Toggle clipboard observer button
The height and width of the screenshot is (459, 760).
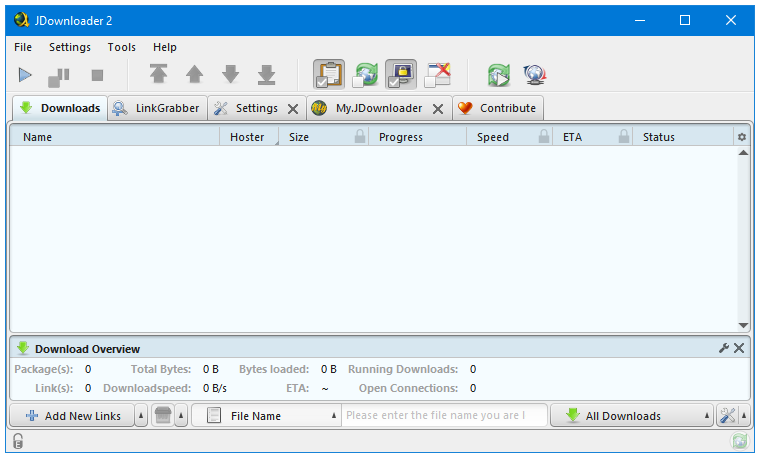point(329,75)
